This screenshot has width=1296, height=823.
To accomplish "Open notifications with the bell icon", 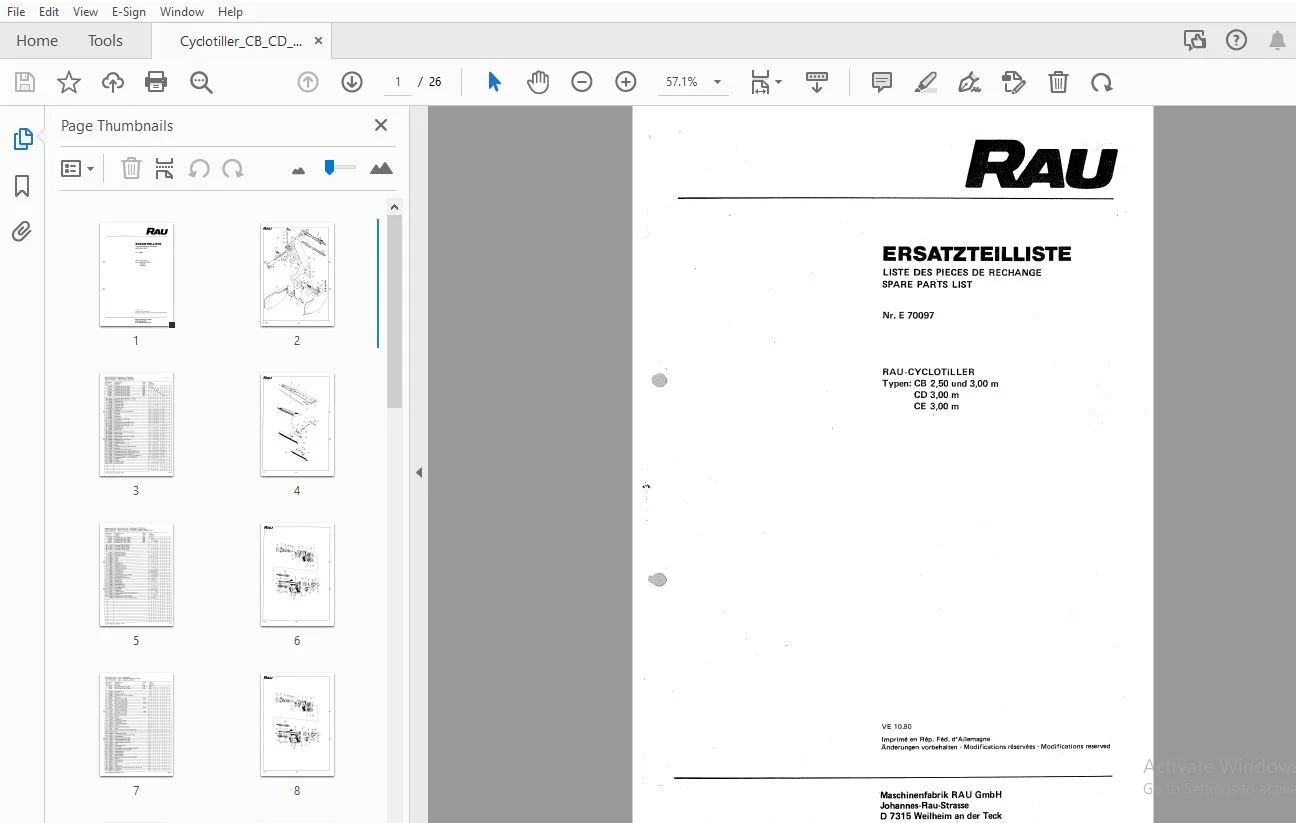I will pyautogui.click(x=1277, y=40).
